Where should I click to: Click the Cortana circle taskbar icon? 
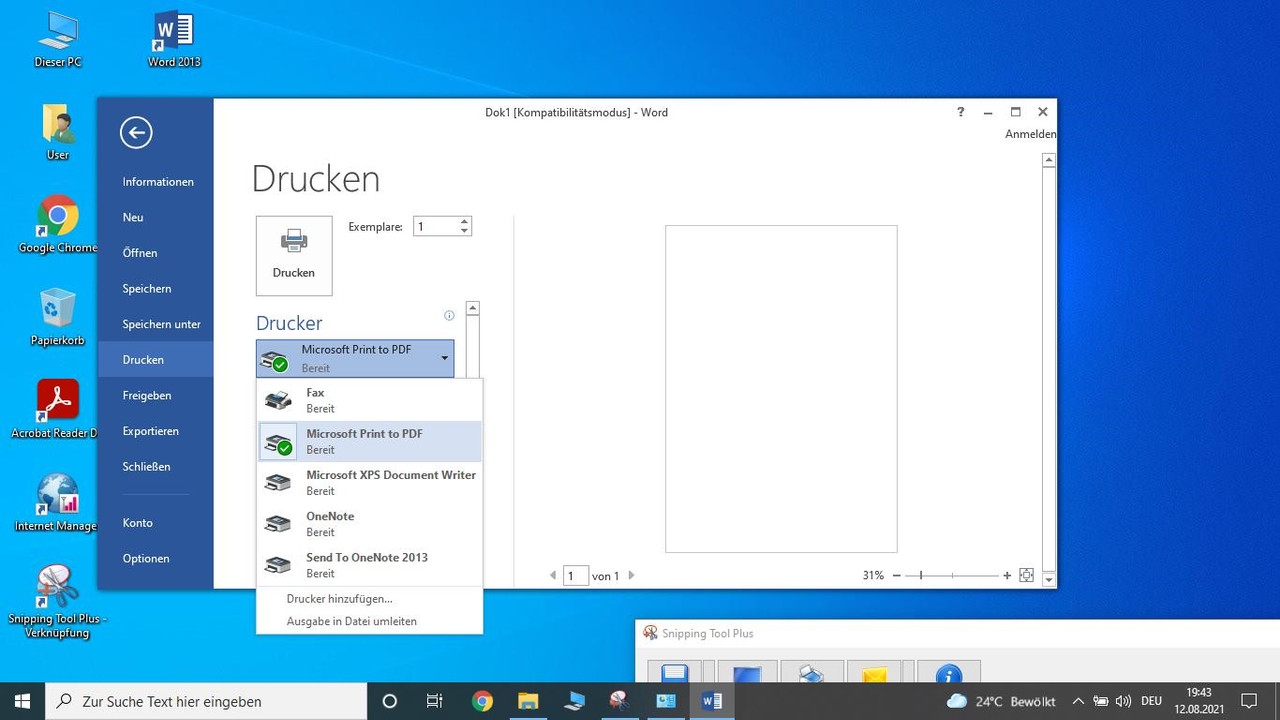tap(390, 701)
